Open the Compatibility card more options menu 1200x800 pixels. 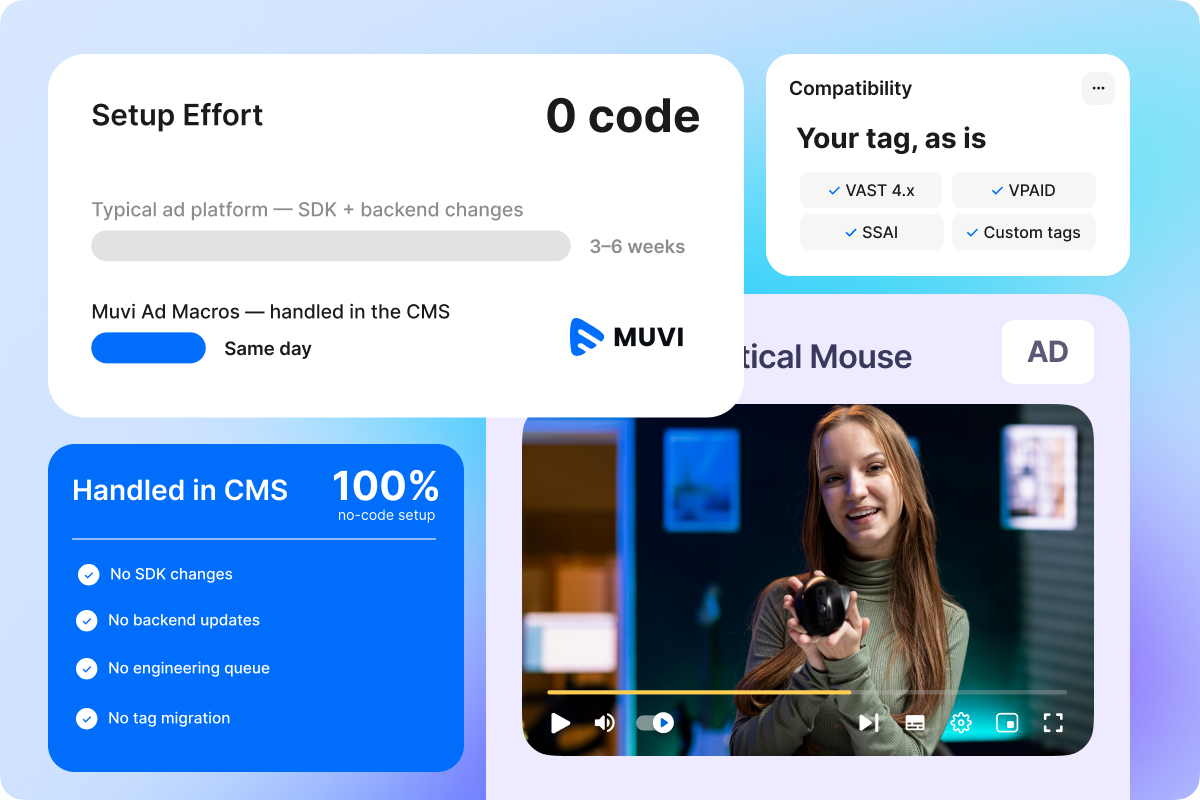coord(1098,88)
